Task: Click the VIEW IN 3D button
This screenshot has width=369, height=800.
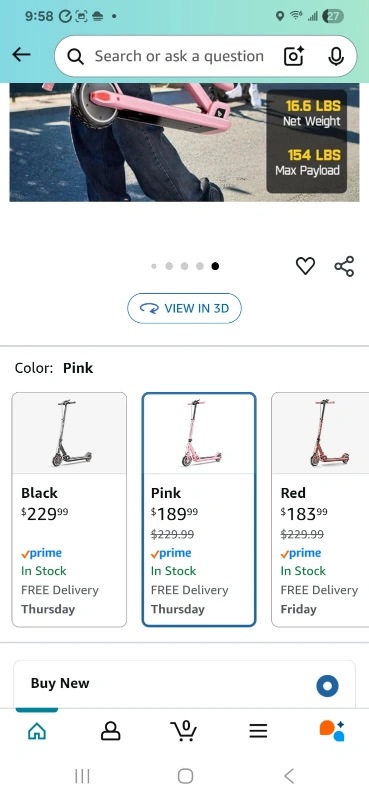Action: pyautogui.click(x=184, y=308)
